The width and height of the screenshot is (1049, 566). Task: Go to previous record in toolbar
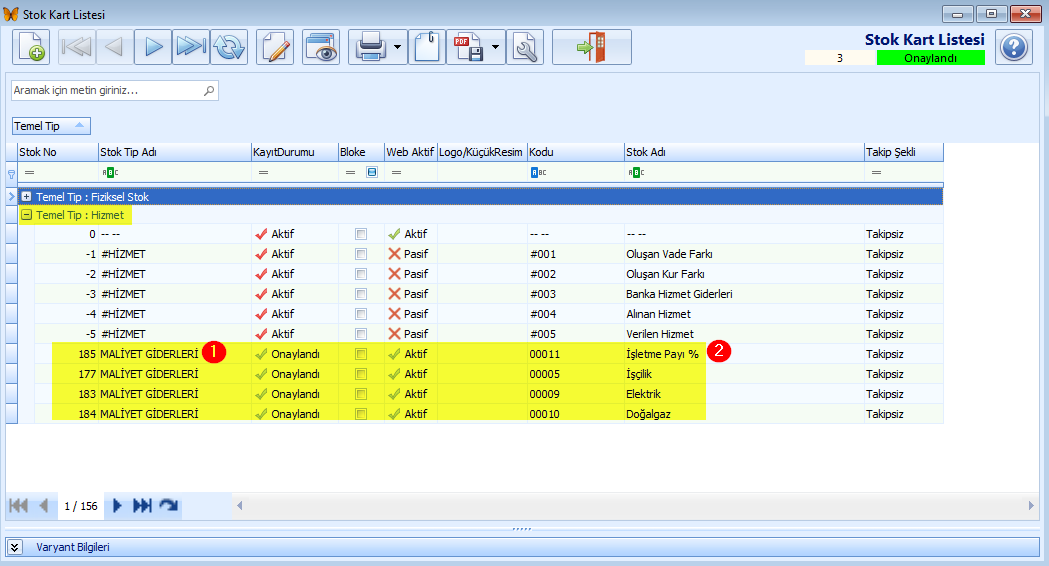pos(114,47)
